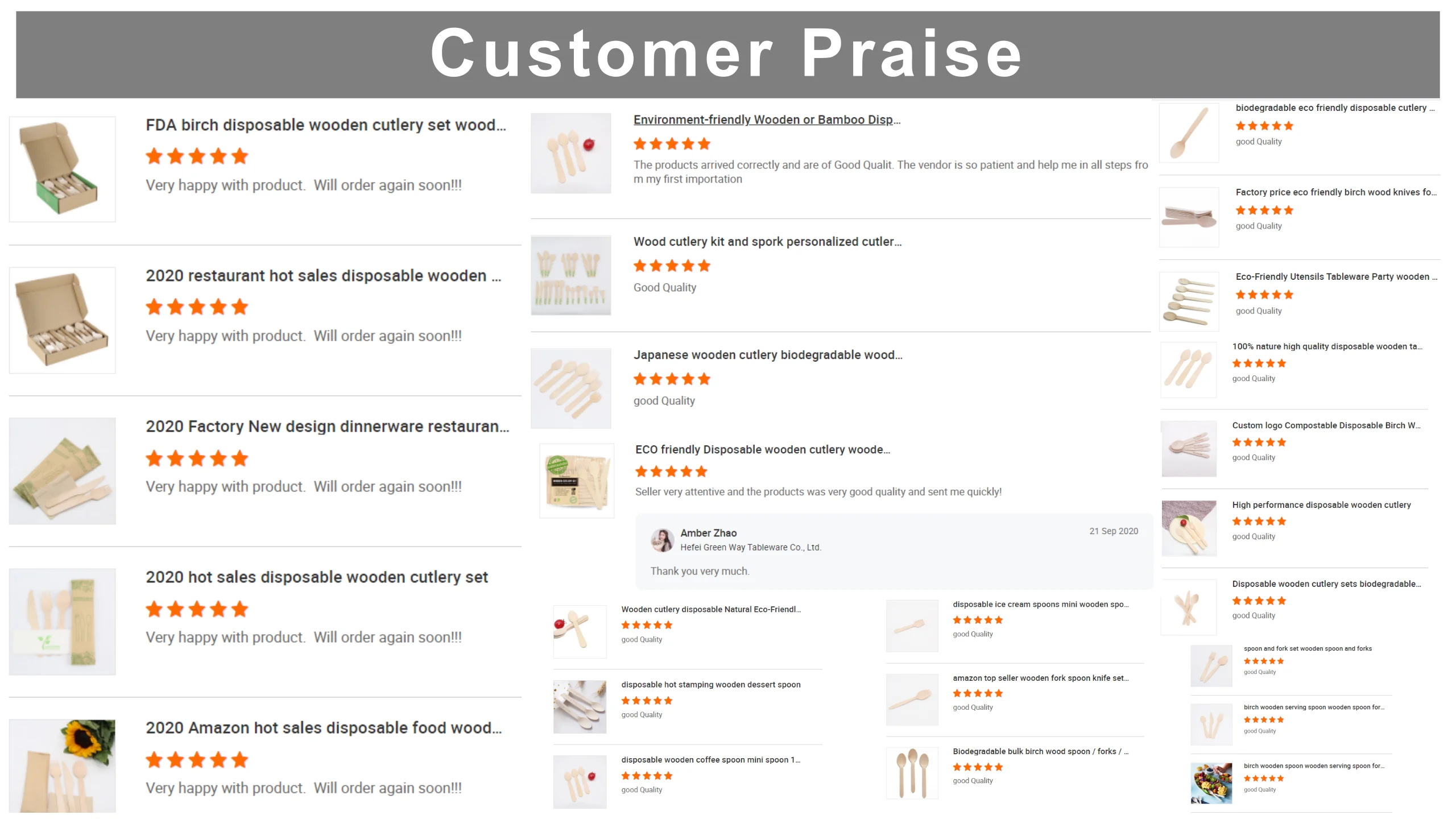Click Amber Zhao's profile avatar
Image resolution: width=1456 pixels, height=819 pixels.
tap(662, 540)
